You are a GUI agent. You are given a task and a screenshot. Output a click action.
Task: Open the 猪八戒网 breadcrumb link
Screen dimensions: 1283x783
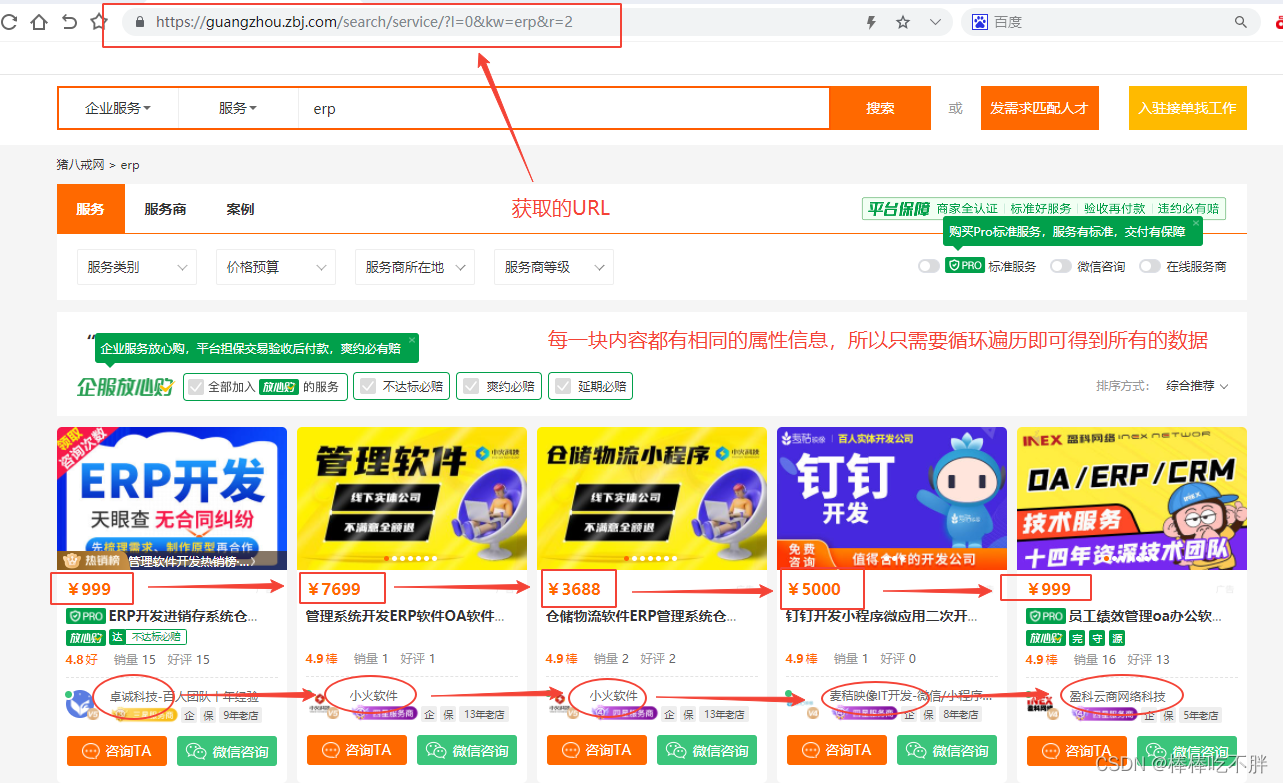tap(80, 165)
